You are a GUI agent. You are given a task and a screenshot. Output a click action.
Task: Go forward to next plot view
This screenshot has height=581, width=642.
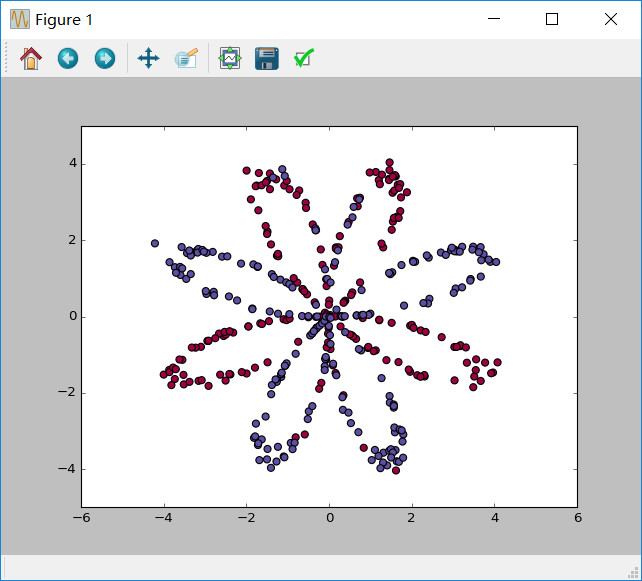[104, 58]
